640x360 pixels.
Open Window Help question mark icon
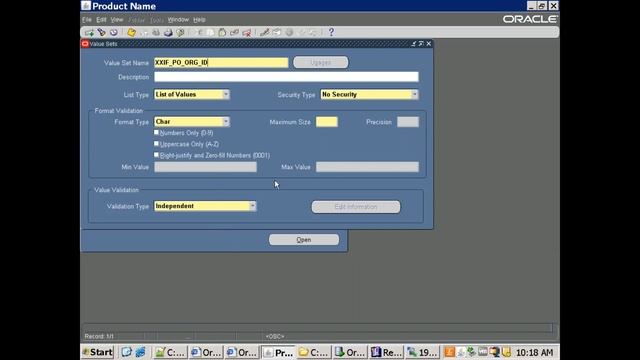(331, 32)
